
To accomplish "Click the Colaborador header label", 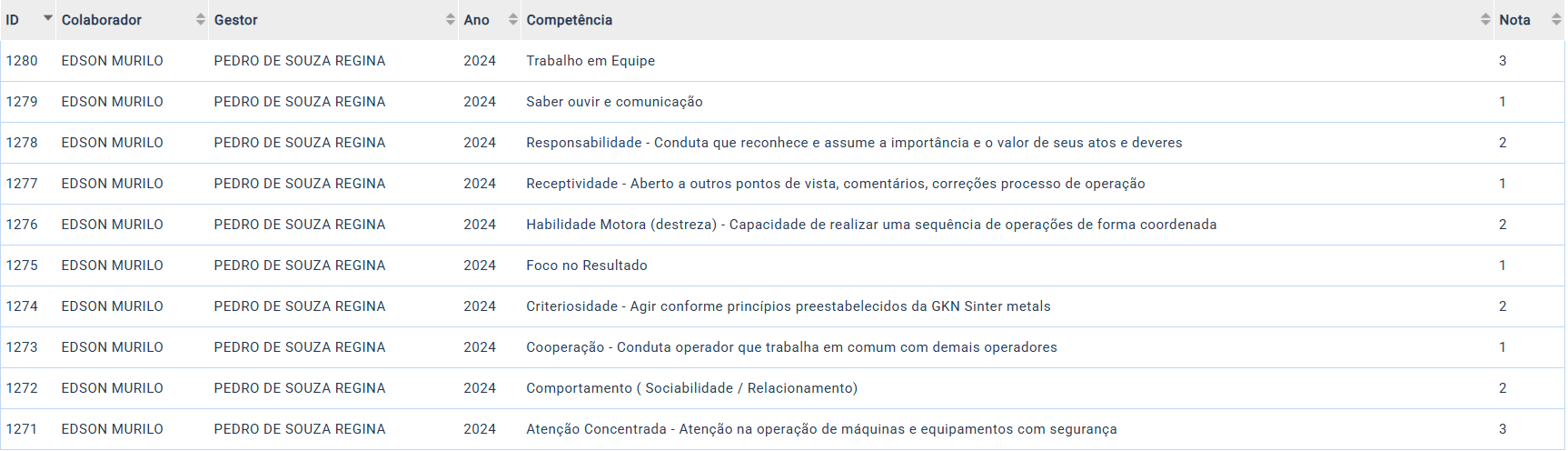I will pyautogui.click(x=102, y=20).
